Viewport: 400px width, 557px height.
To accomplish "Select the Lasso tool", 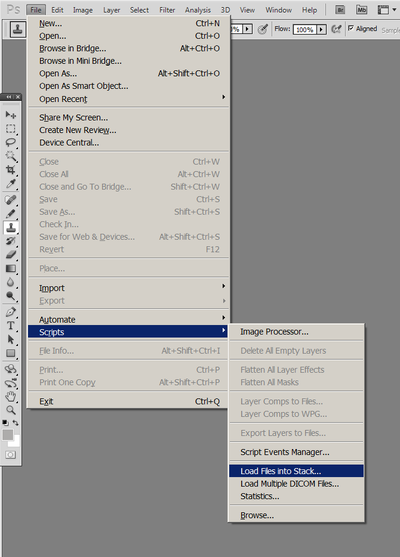I will point(11,142).
